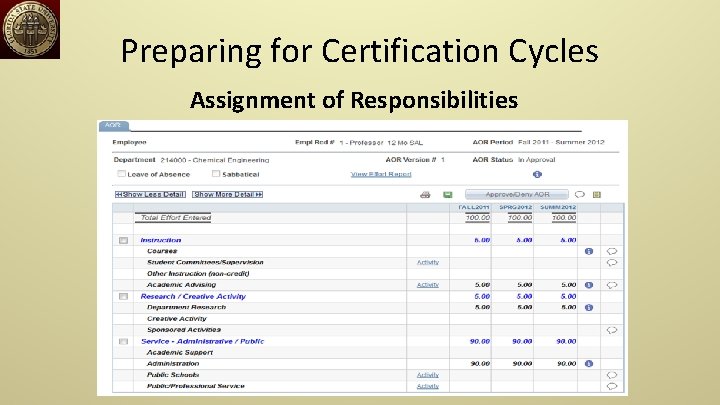Click the Other Instruction (non-credit) row label
Image resolution: width=720 pixels, height=405 pixels.
click(x=198, y=274)
